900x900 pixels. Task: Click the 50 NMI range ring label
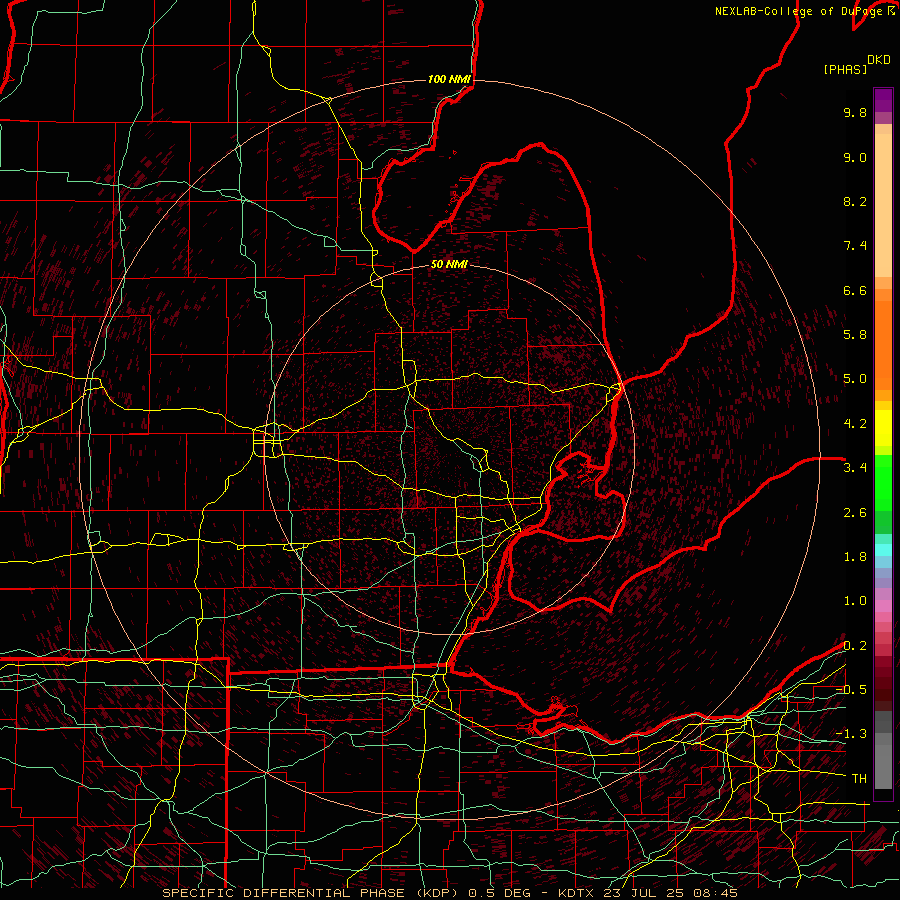pyautogui.click(x=449, y=264)
